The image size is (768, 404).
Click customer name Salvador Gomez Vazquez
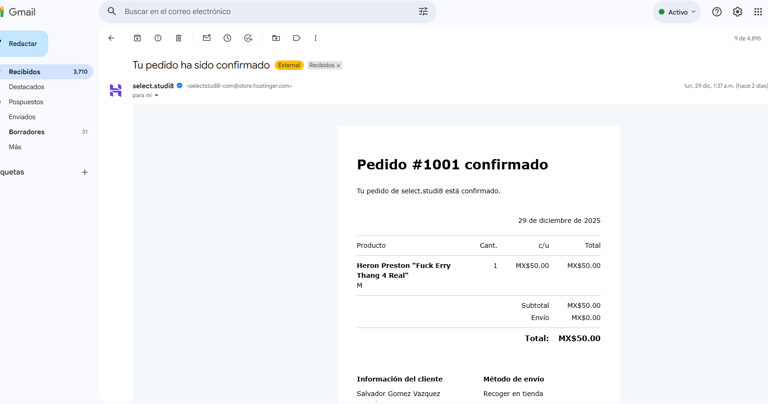pyautogui.click(x=398, y=394)
